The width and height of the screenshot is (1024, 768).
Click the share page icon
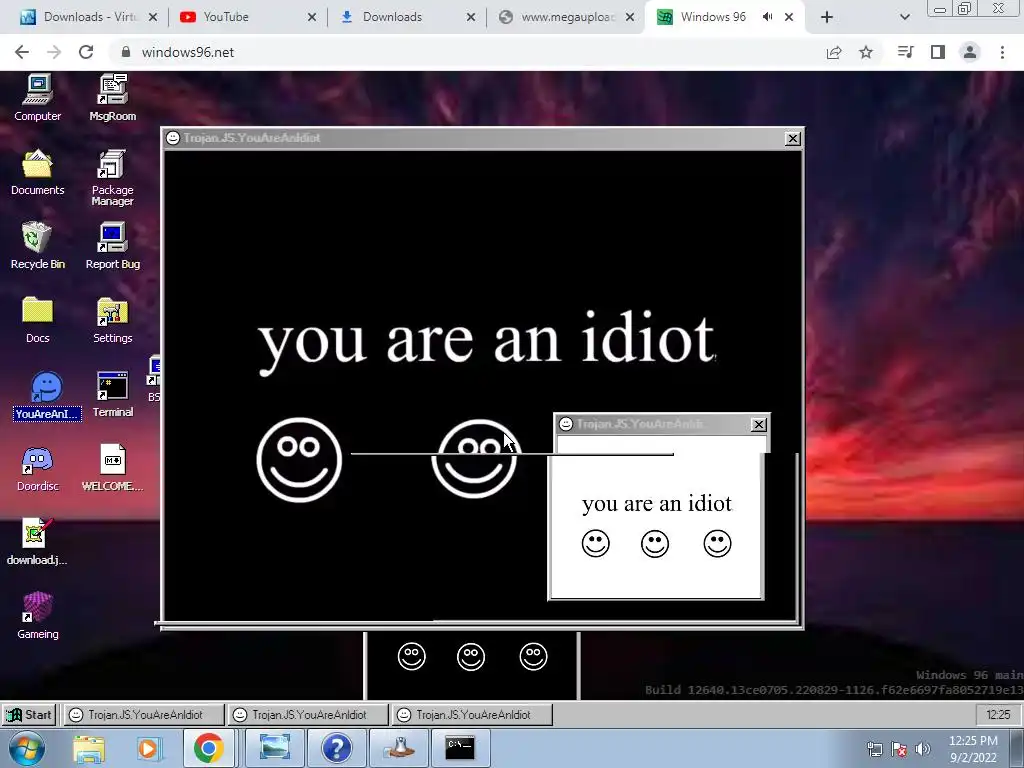[x=834, y=52]
